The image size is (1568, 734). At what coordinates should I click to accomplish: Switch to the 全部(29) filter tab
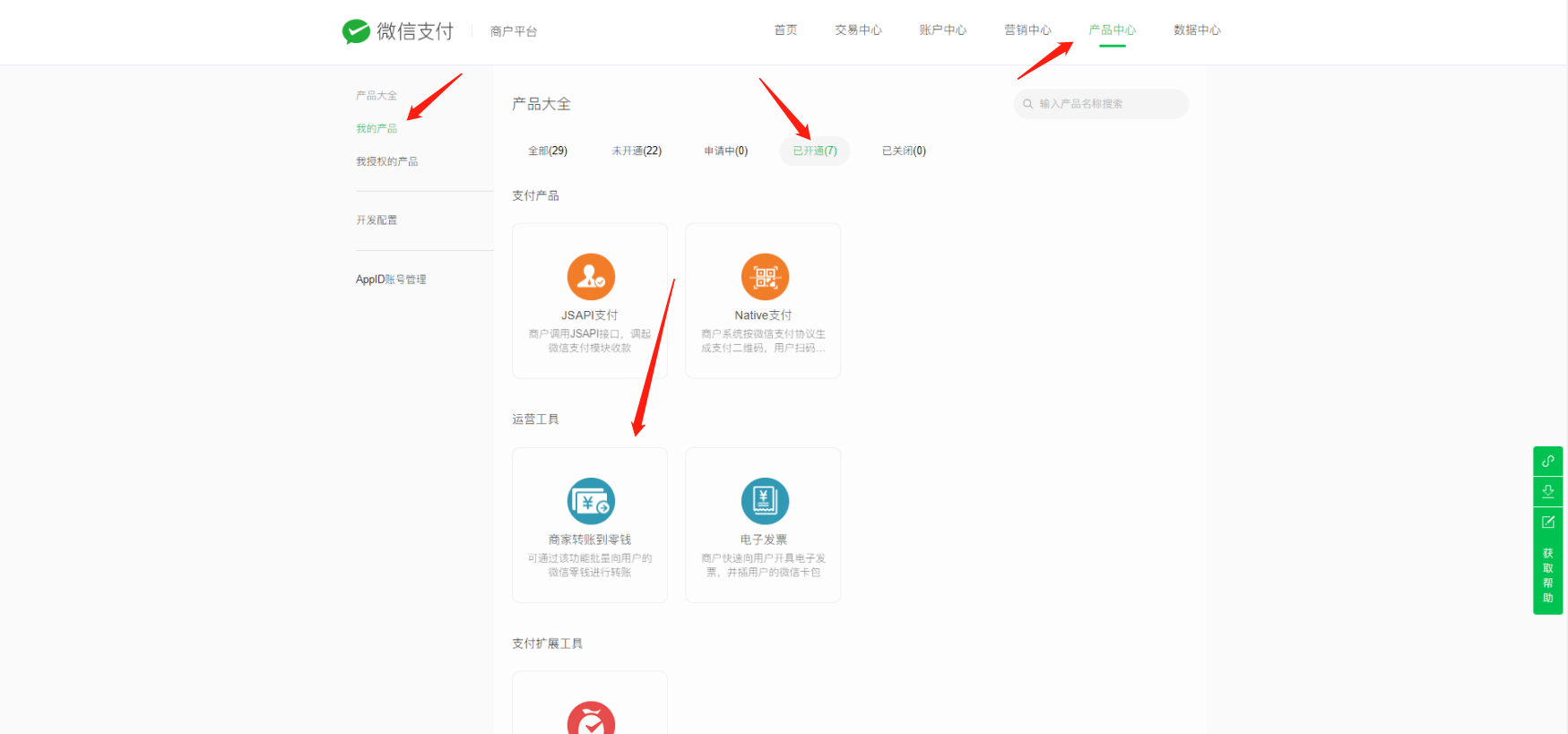tap(547, 151)
